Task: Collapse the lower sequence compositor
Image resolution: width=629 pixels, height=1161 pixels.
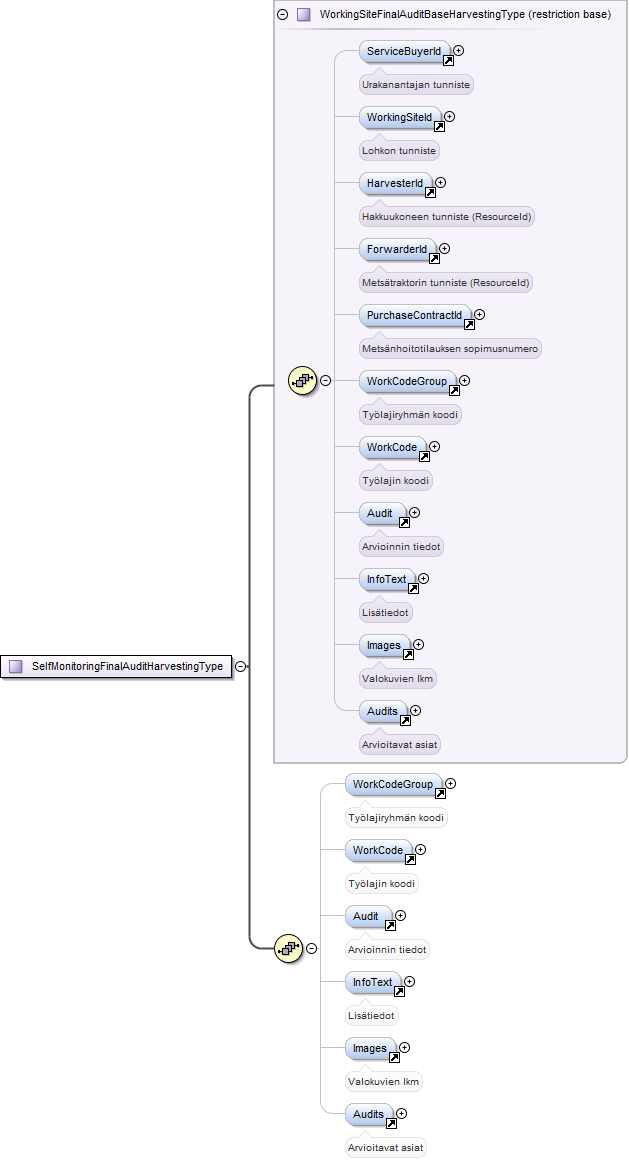Action: [x=312, y=948]
